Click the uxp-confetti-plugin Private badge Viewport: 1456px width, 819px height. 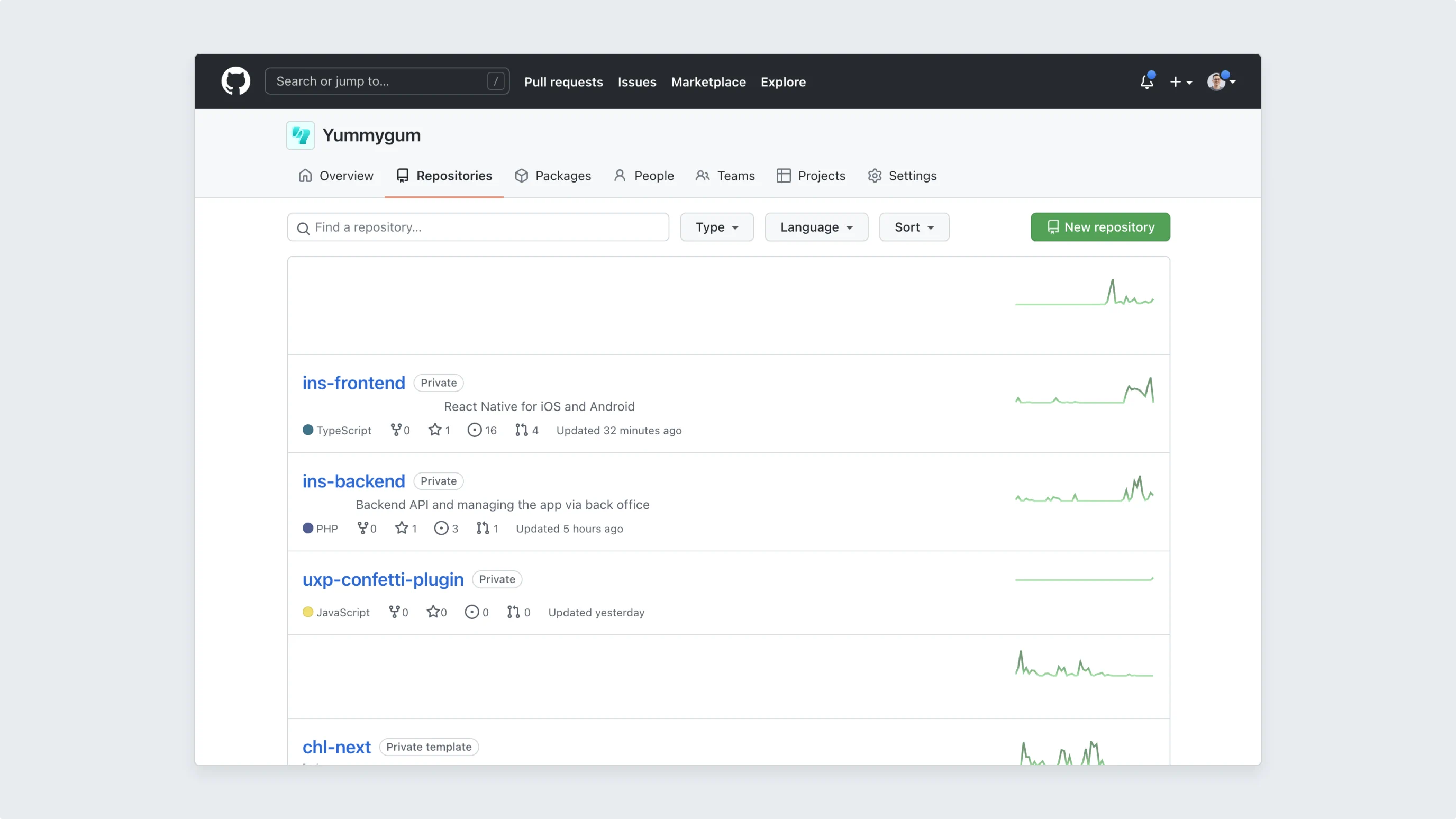[x=497, y=579]
